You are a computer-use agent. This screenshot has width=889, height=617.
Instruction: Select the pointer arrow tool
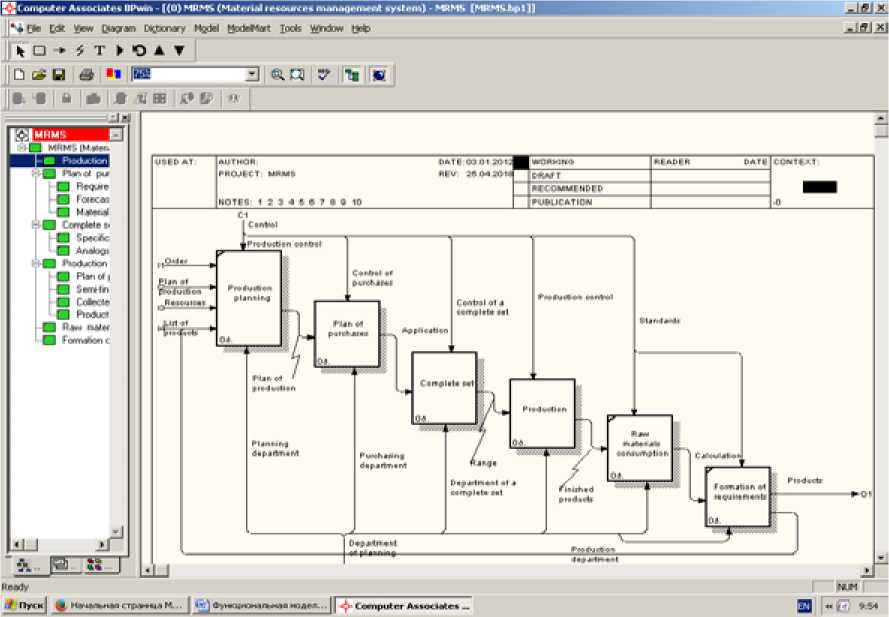click(21, 50)
